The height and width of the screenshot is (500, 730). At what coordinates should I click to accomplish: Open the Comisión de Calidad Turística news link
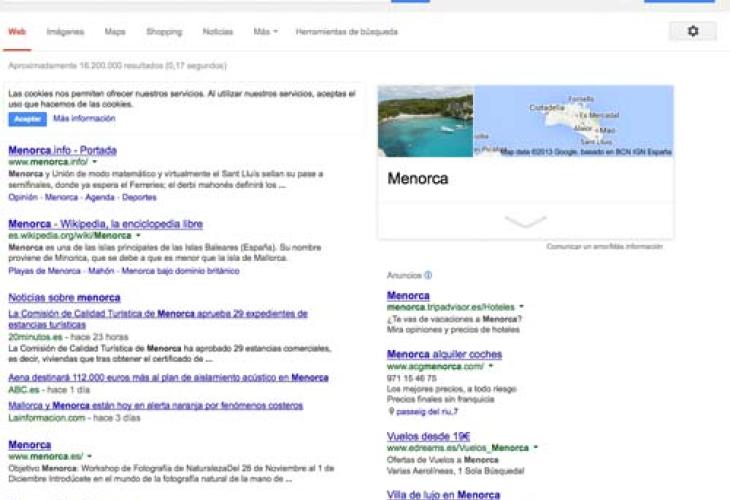click(158, 319)
